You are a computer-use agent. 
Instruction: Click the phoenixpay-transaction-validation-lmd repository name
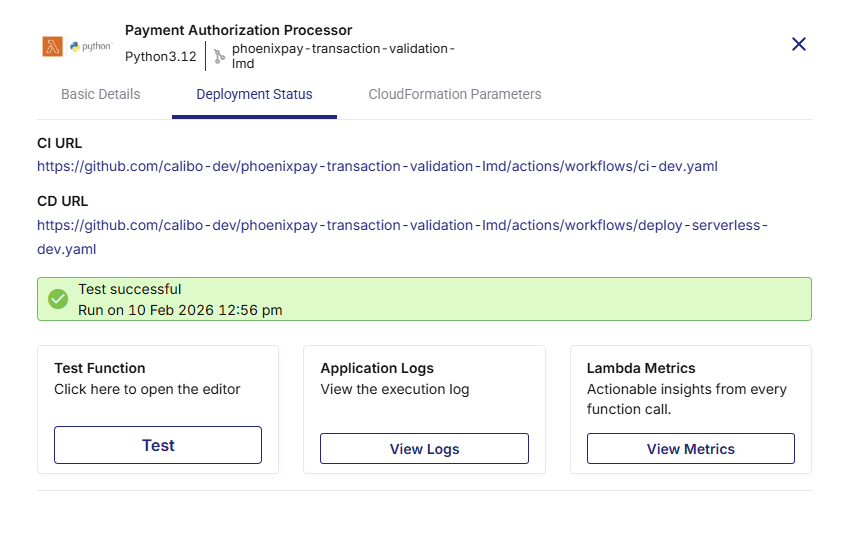pyautogui.click(x=342, y=56)
